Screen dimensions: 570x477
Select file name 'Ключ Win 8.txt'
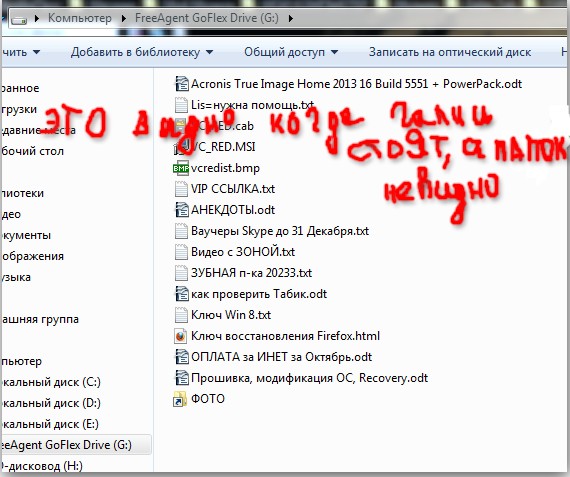tap(231, 315)
